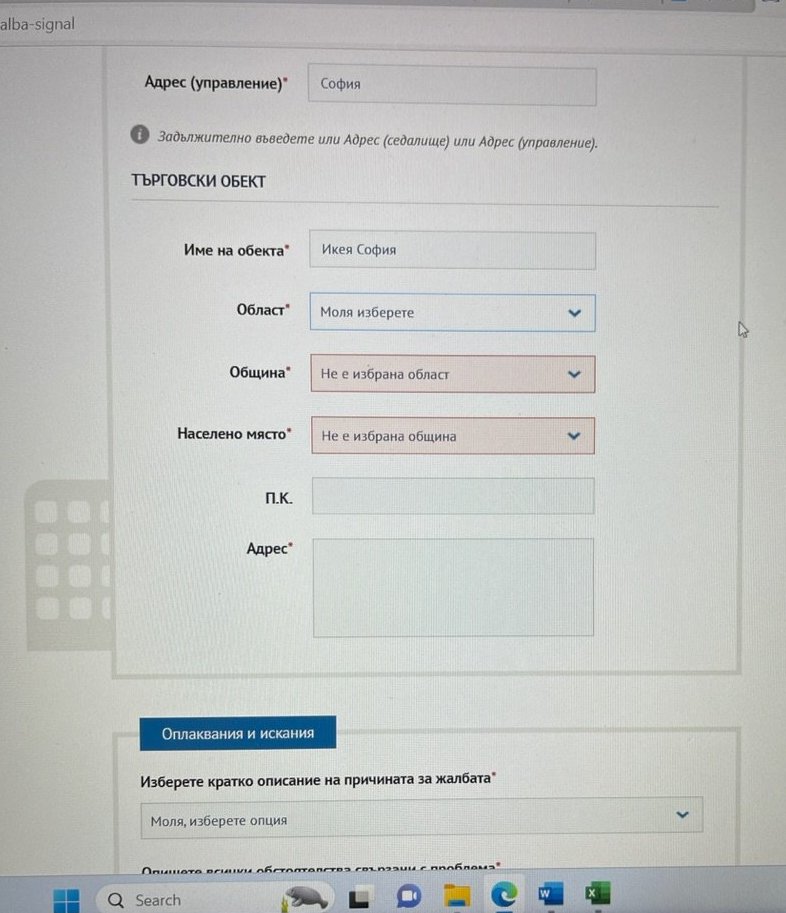Open Task View on the taskbar
This screenshot has width=786, height=913.
[x=360, y=897]
